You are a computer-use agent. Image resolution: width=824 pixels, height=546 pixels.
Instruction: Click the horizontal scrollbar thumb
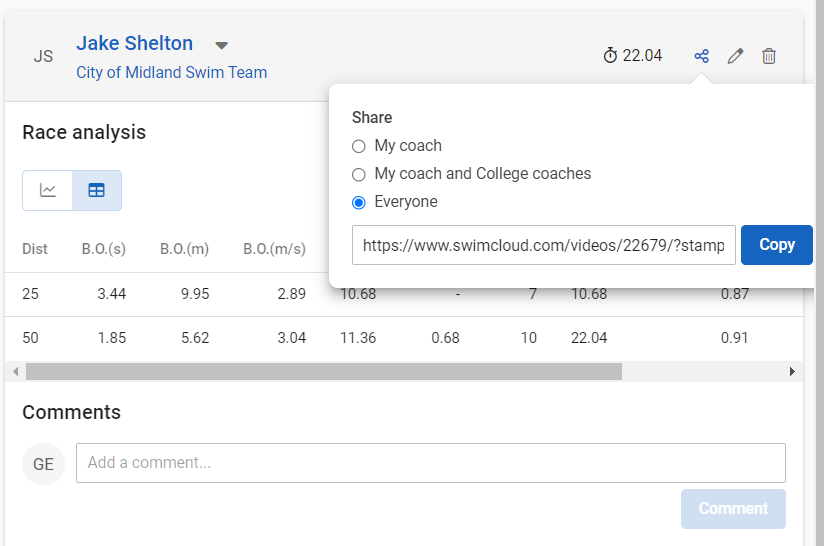point(324,372)
